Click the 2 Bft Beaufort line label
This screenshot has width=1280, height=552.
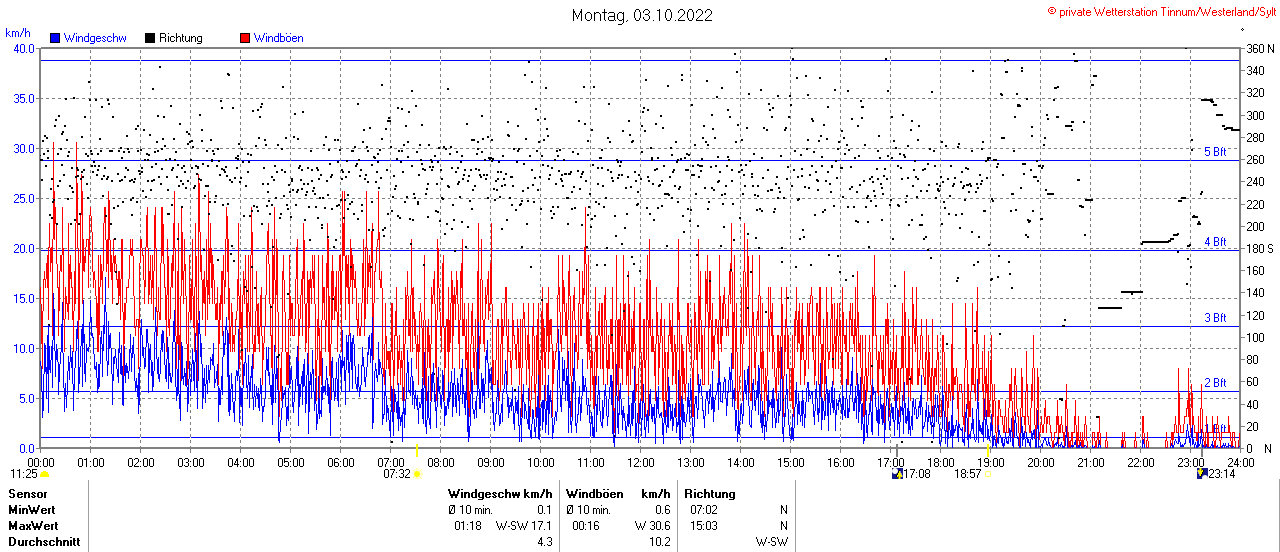click(x=1215, y=383)
